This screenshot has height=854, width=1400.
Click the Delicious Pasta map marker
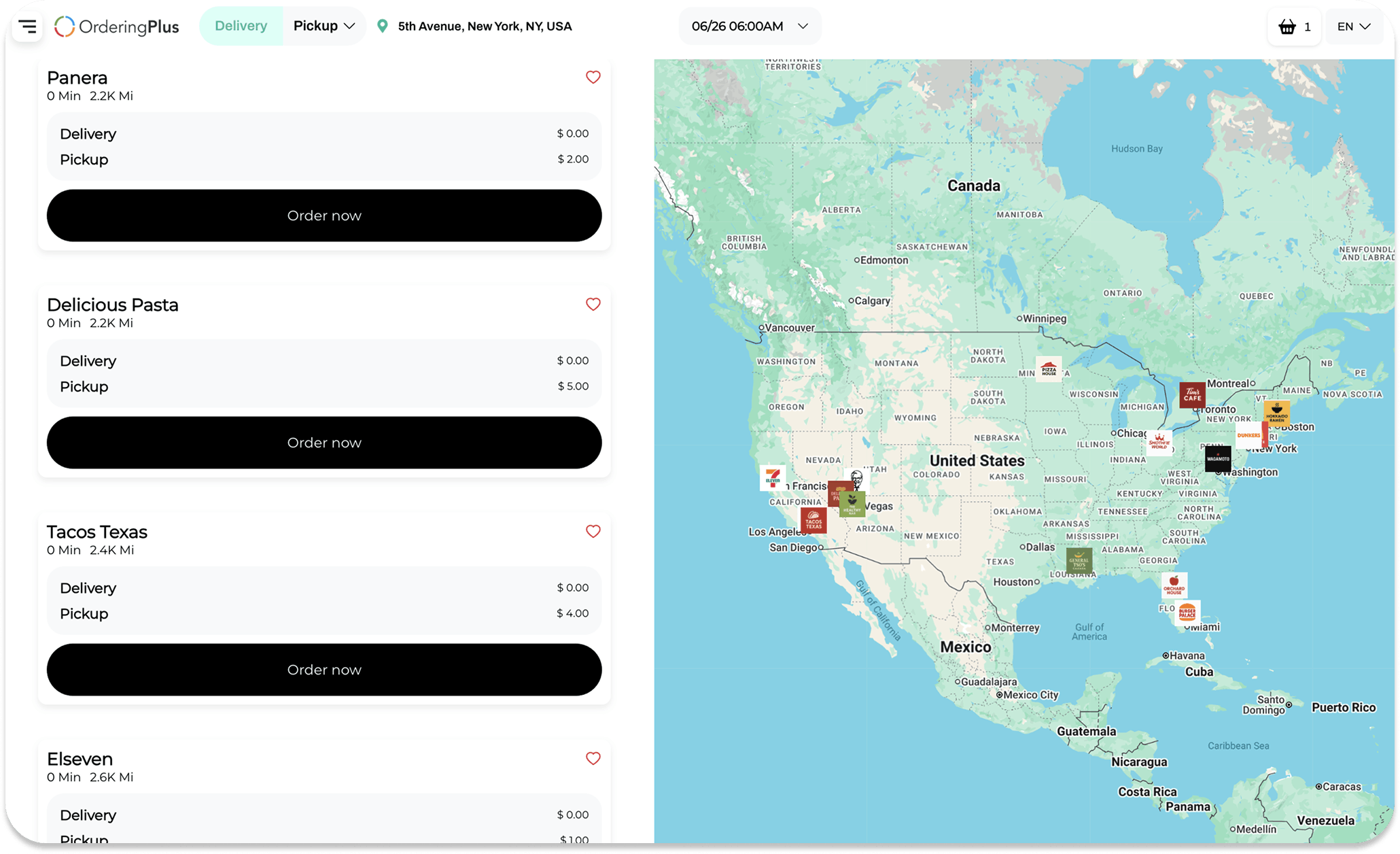[835, 492]
